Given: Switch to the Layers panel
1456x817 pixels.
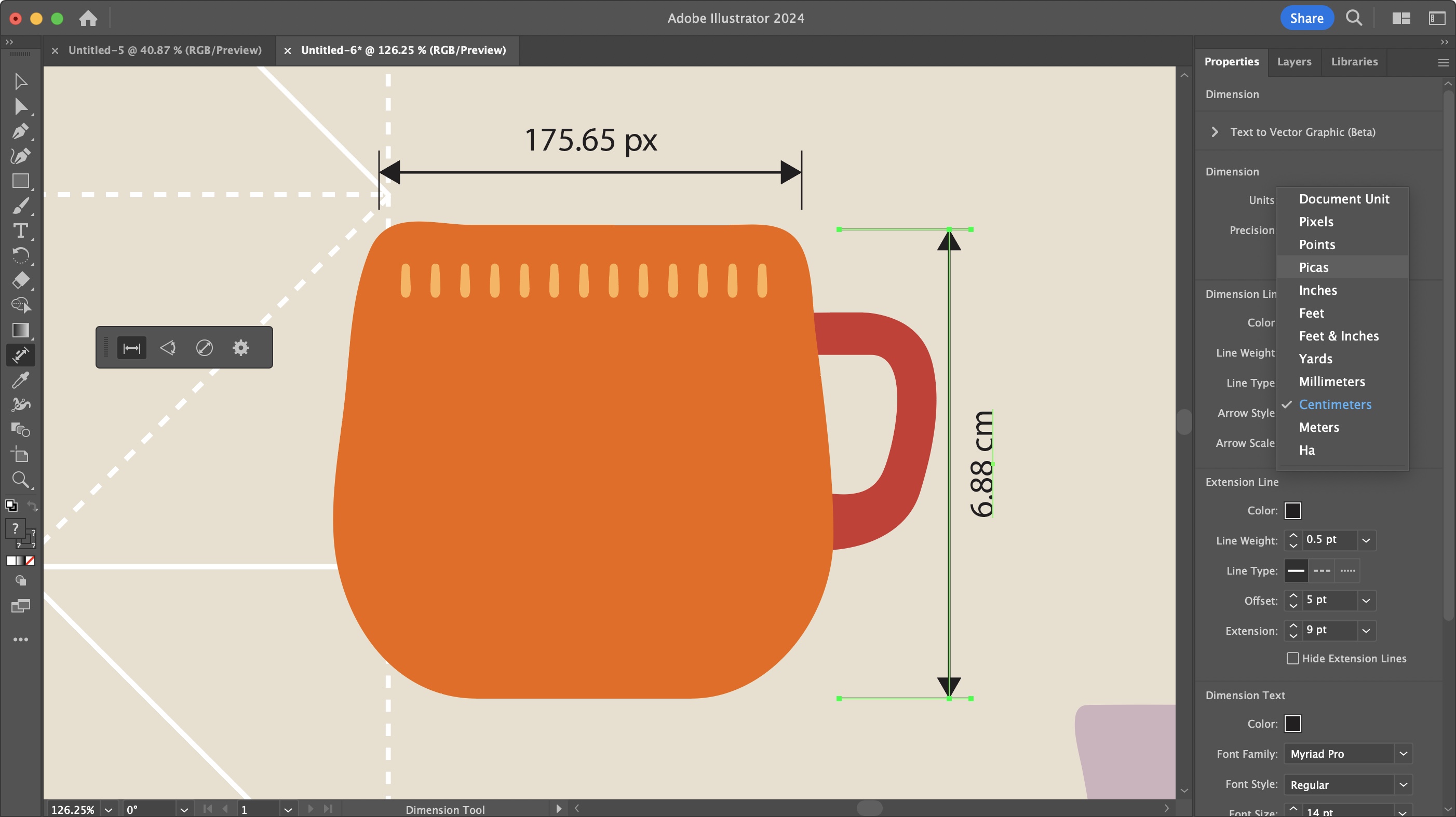Looking at the screenshot, I should pos(1295,62).
